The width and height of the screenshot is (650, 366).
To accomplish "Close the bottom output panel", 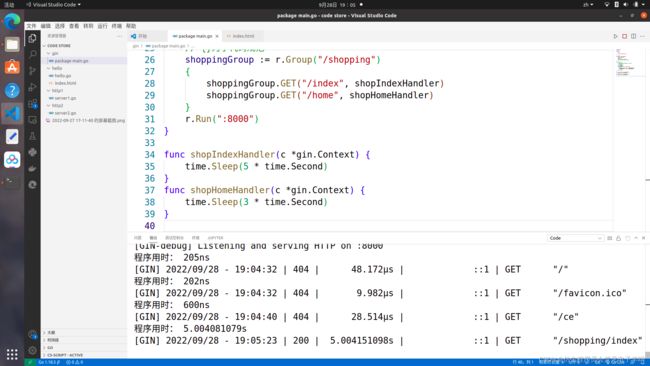I will click(643, 238).
